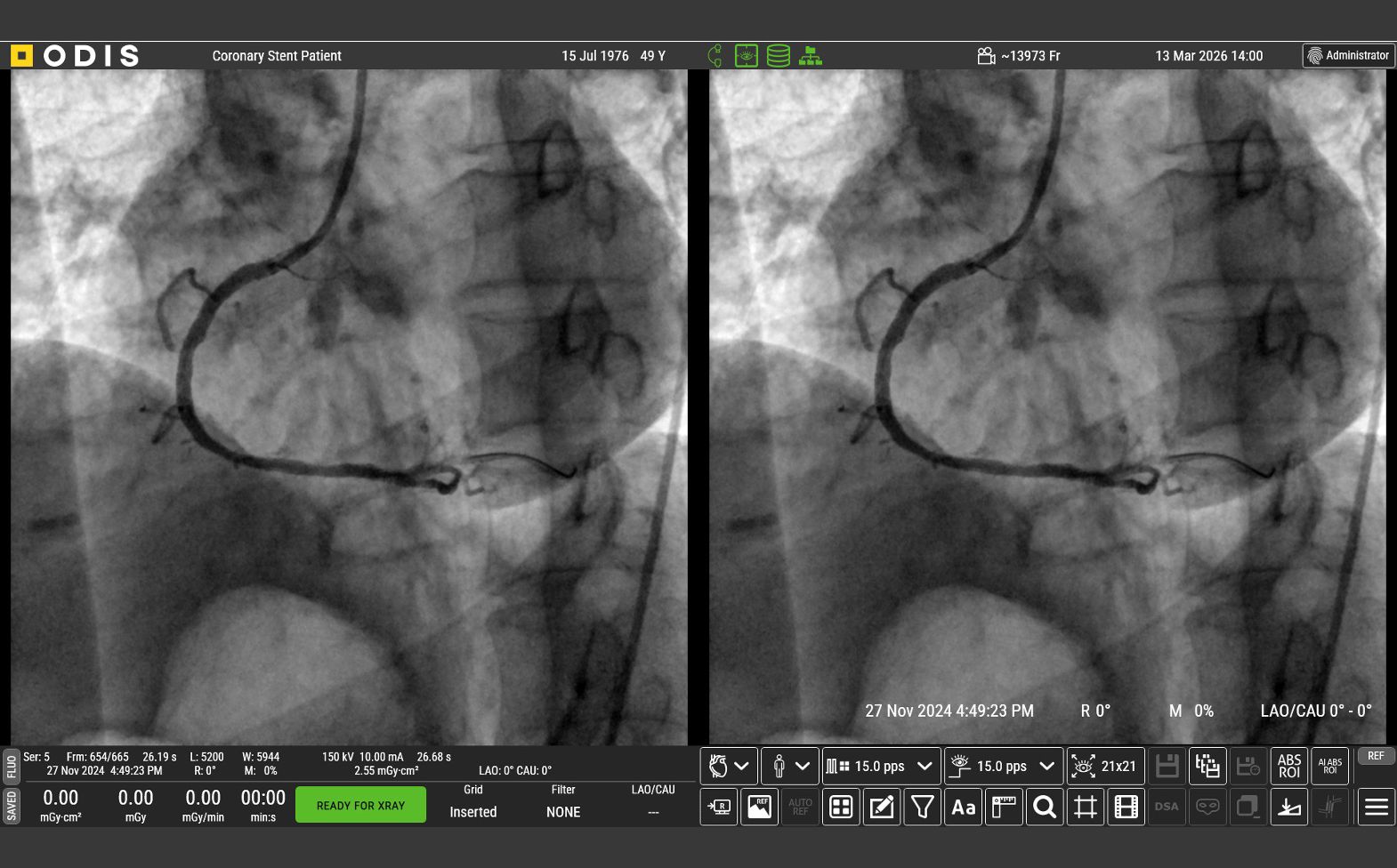Click the 'Coronary Stent Patient' name
Image resolution: width=1397 pixels, height=868 pixels.
tap(277, 56)
